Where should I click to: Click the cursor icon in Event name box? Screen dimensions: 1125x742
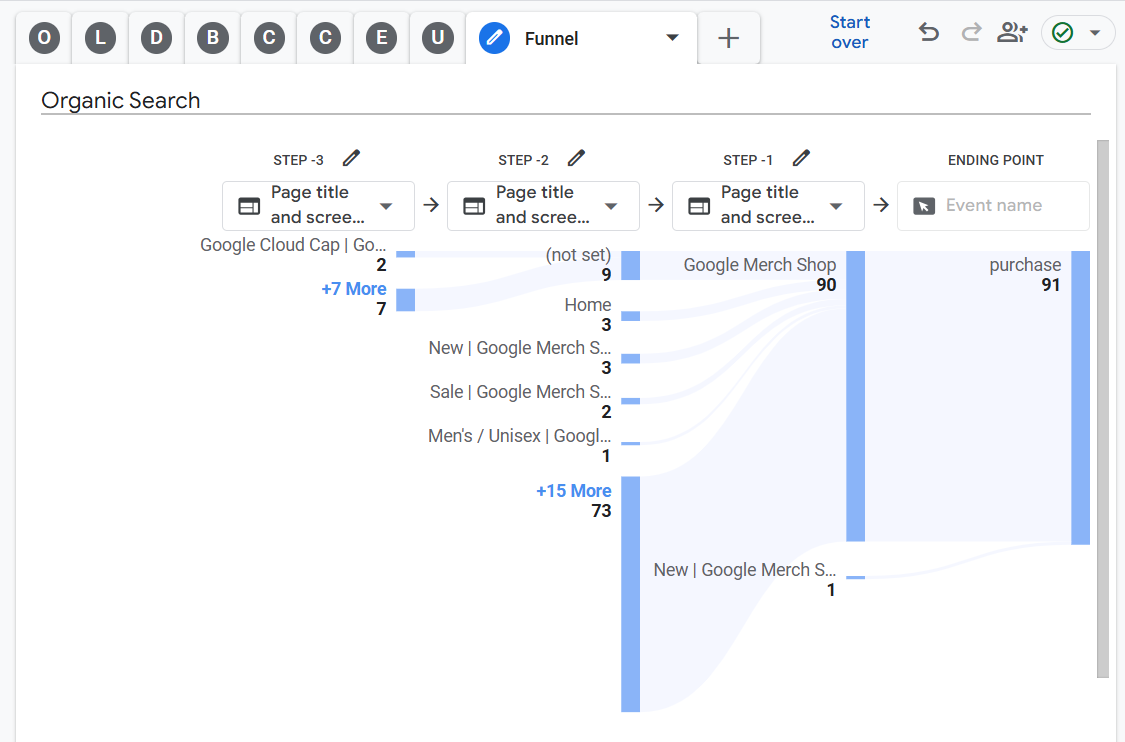[x=924, y=207]
